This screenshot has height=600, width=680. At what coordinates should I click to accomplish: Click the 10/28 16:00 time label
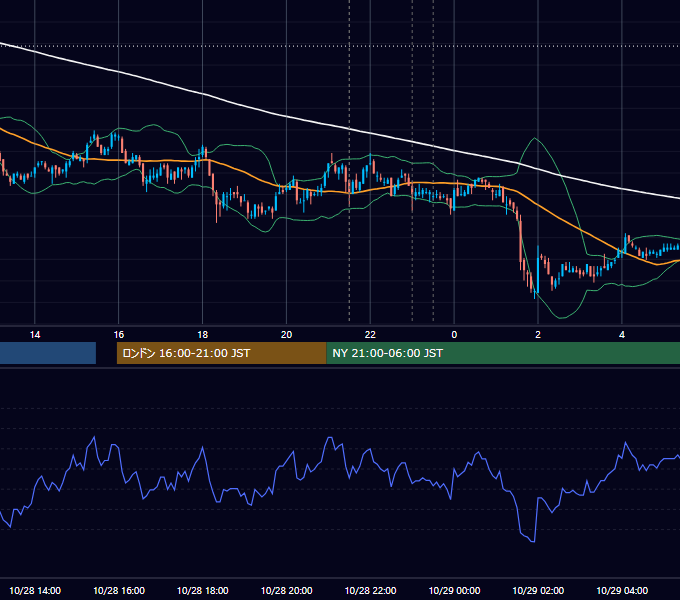click(119, 590)
